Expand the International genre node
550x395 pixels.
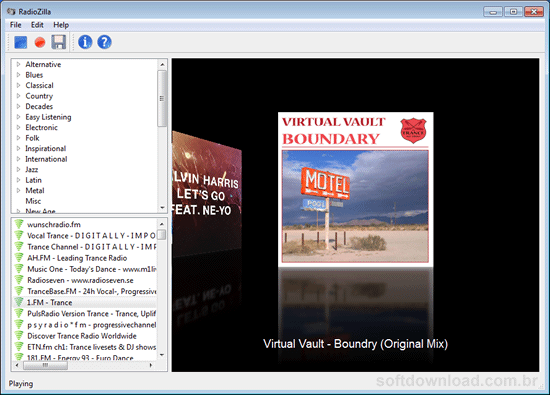(19, 159)
